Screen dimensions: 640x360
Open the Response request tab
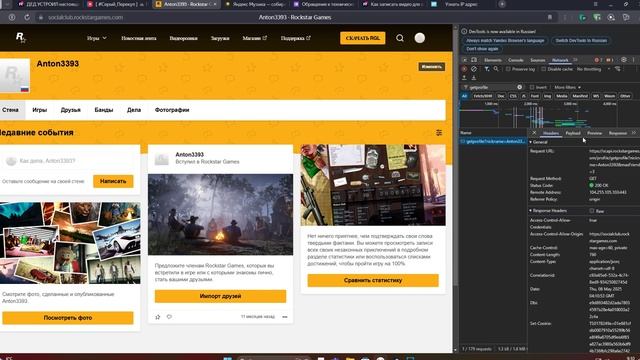coord(618,133)
